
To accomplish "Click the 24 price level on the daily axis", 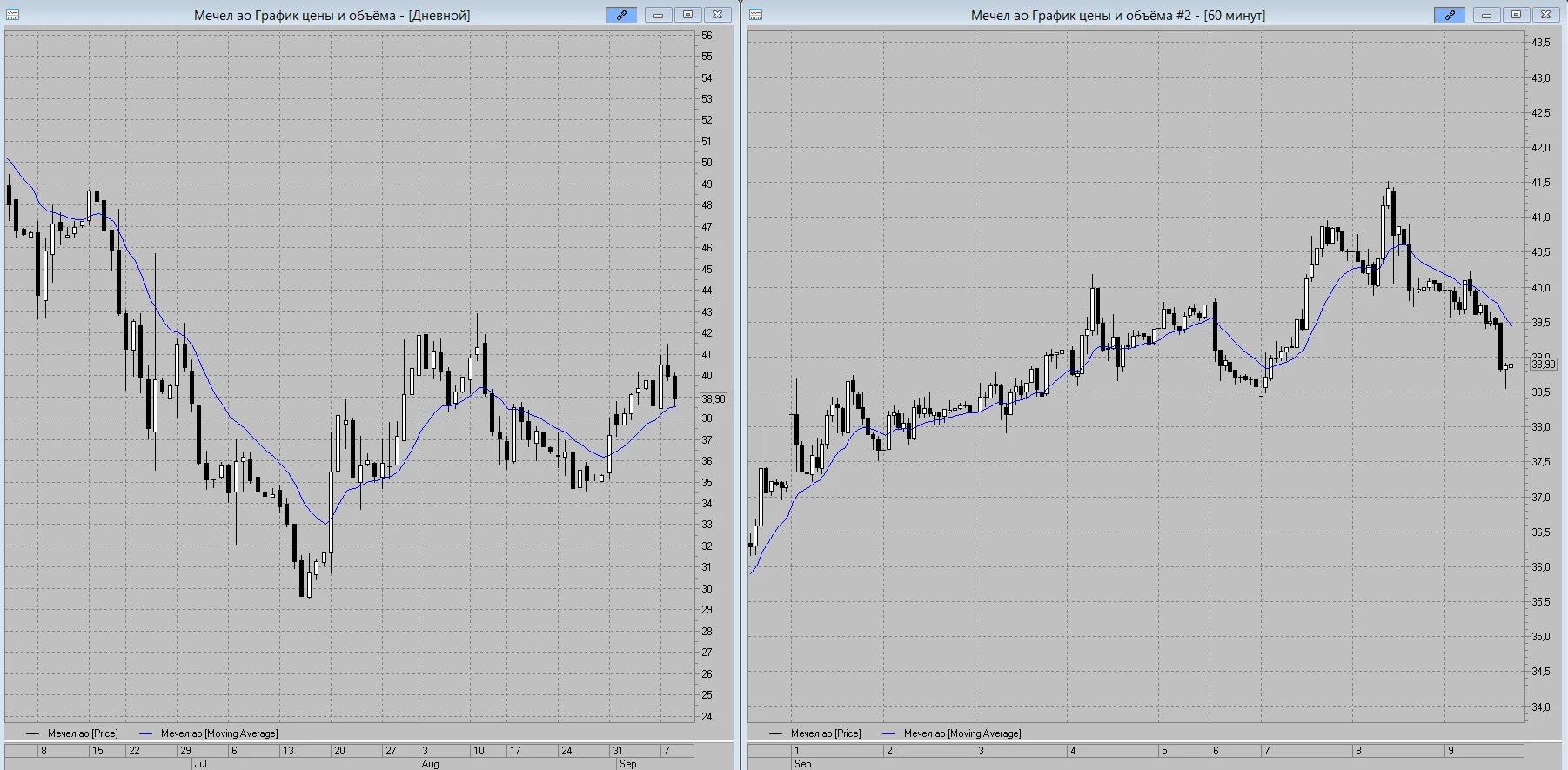I will (707, 717).
